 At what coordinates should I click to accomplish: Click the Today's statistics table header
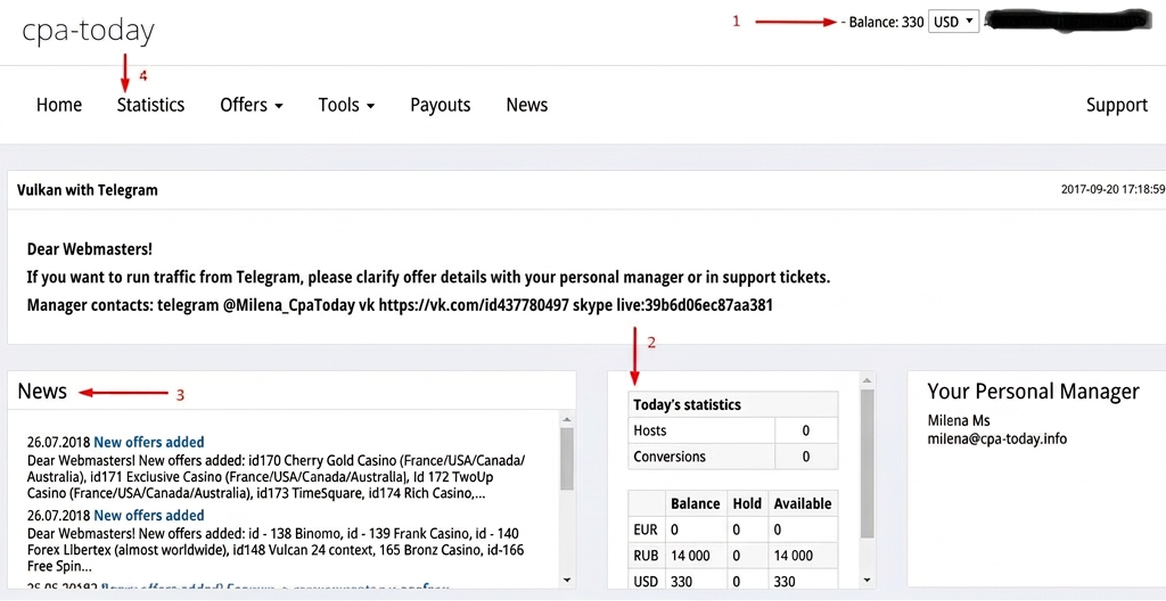(x=733, y=405)
